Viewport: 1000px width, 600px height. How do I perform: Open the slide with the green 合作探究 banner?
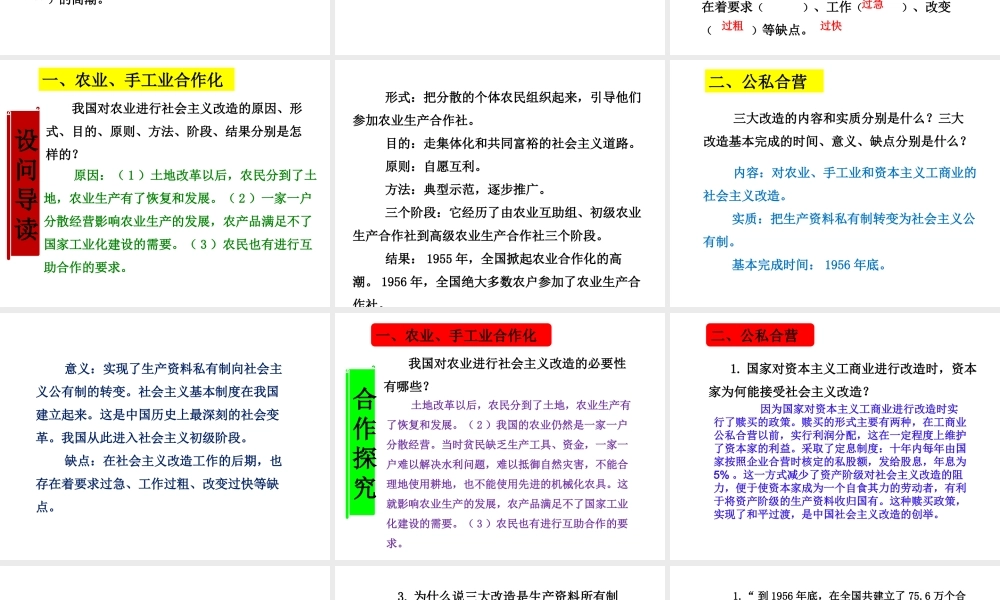pos(499,436)
